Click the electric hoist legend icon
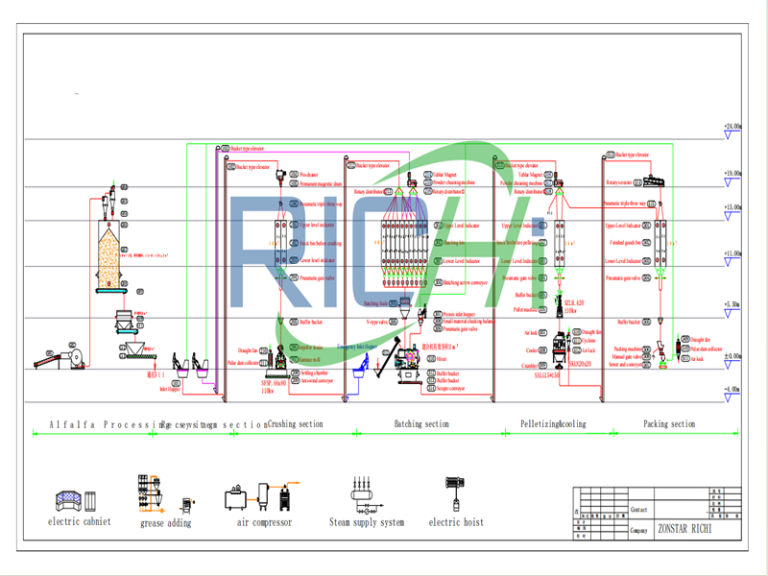Viewport: 768px width, 576px height. (x=454, y=494)
